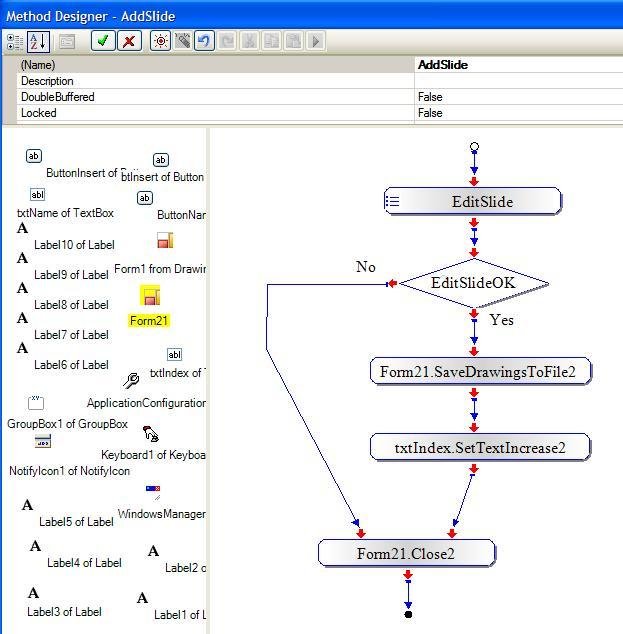Click the Label7 of Label text
Image resolution: width=623 pixels, height=634 pixels.
72,335
